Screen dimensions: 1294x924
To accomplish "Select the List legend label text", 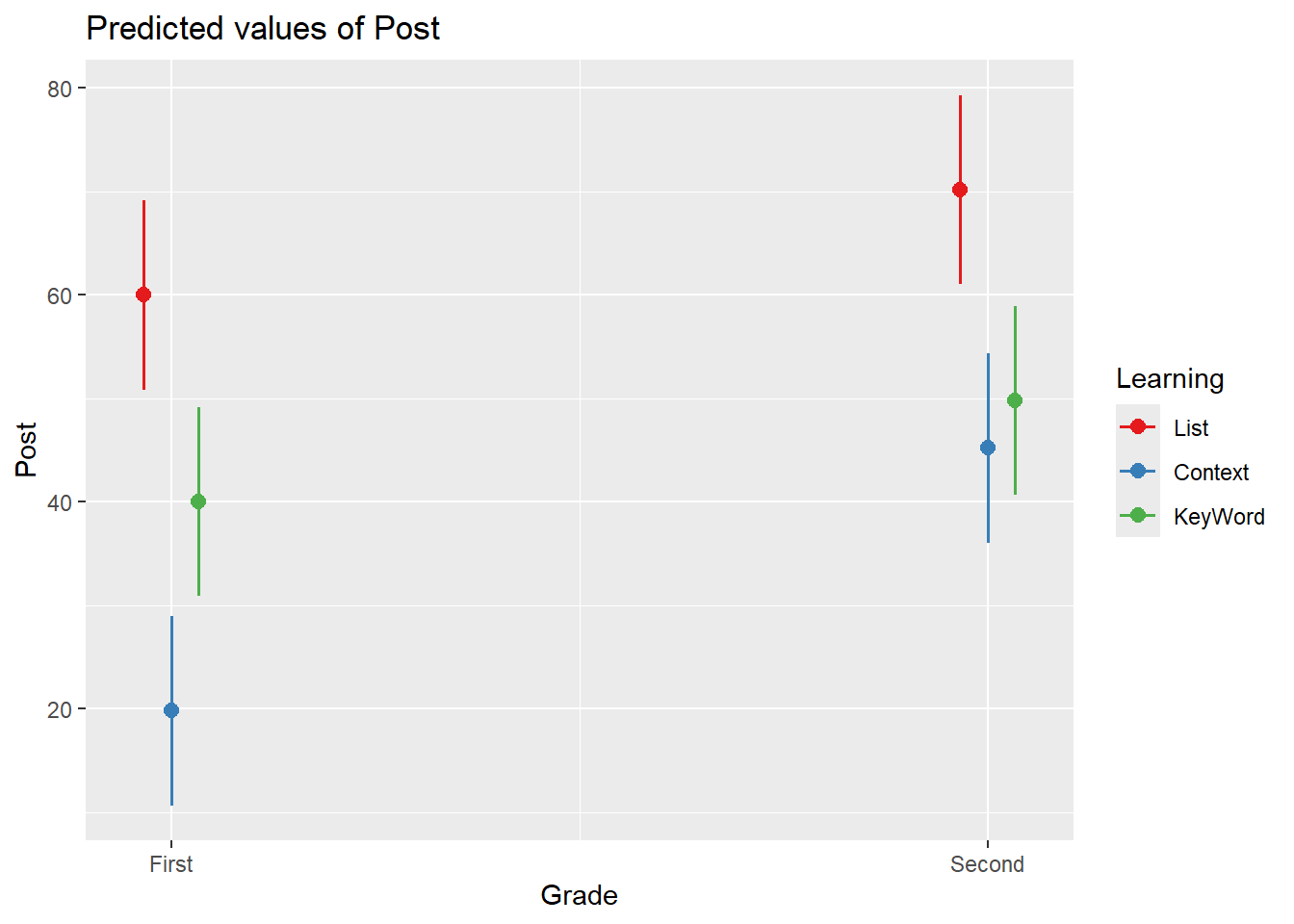I will pos(1191,428).
